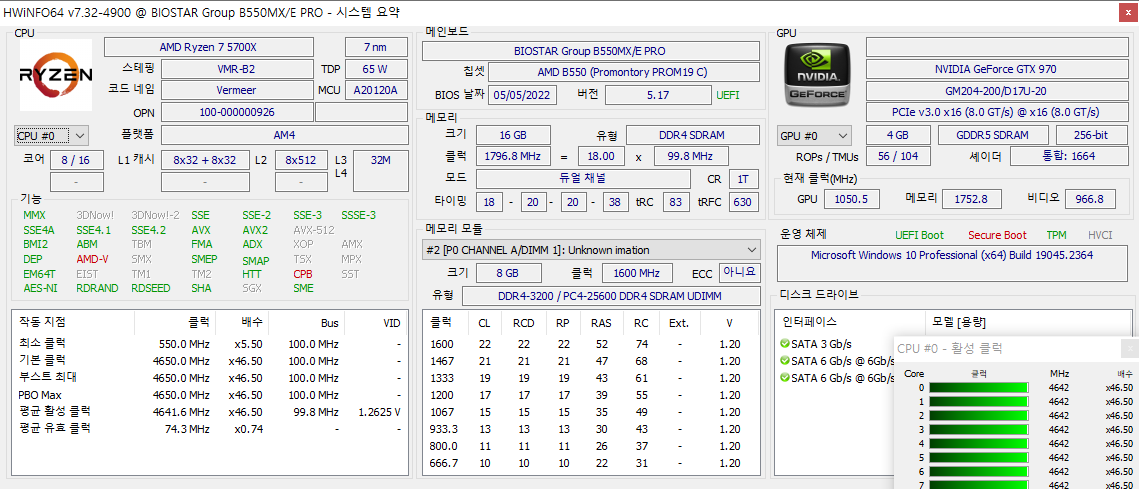1139x489 pixels.
Task: Select the NVIDIA GeForce GTX 970 name field
Action: tap(995, 69)
